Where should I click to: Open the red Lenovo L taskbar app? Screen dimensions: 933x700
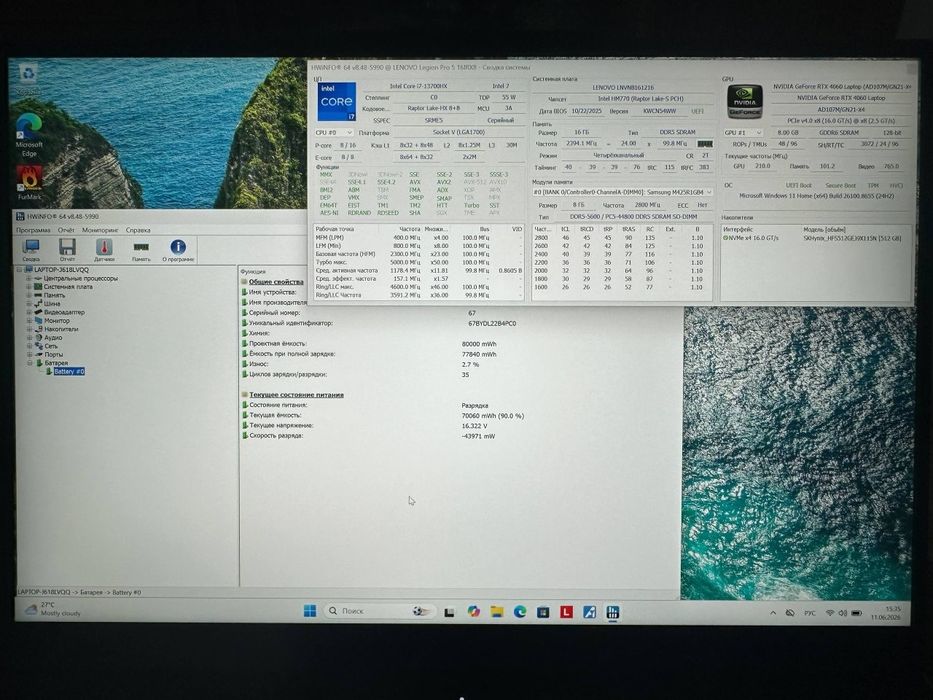point(566,611)
